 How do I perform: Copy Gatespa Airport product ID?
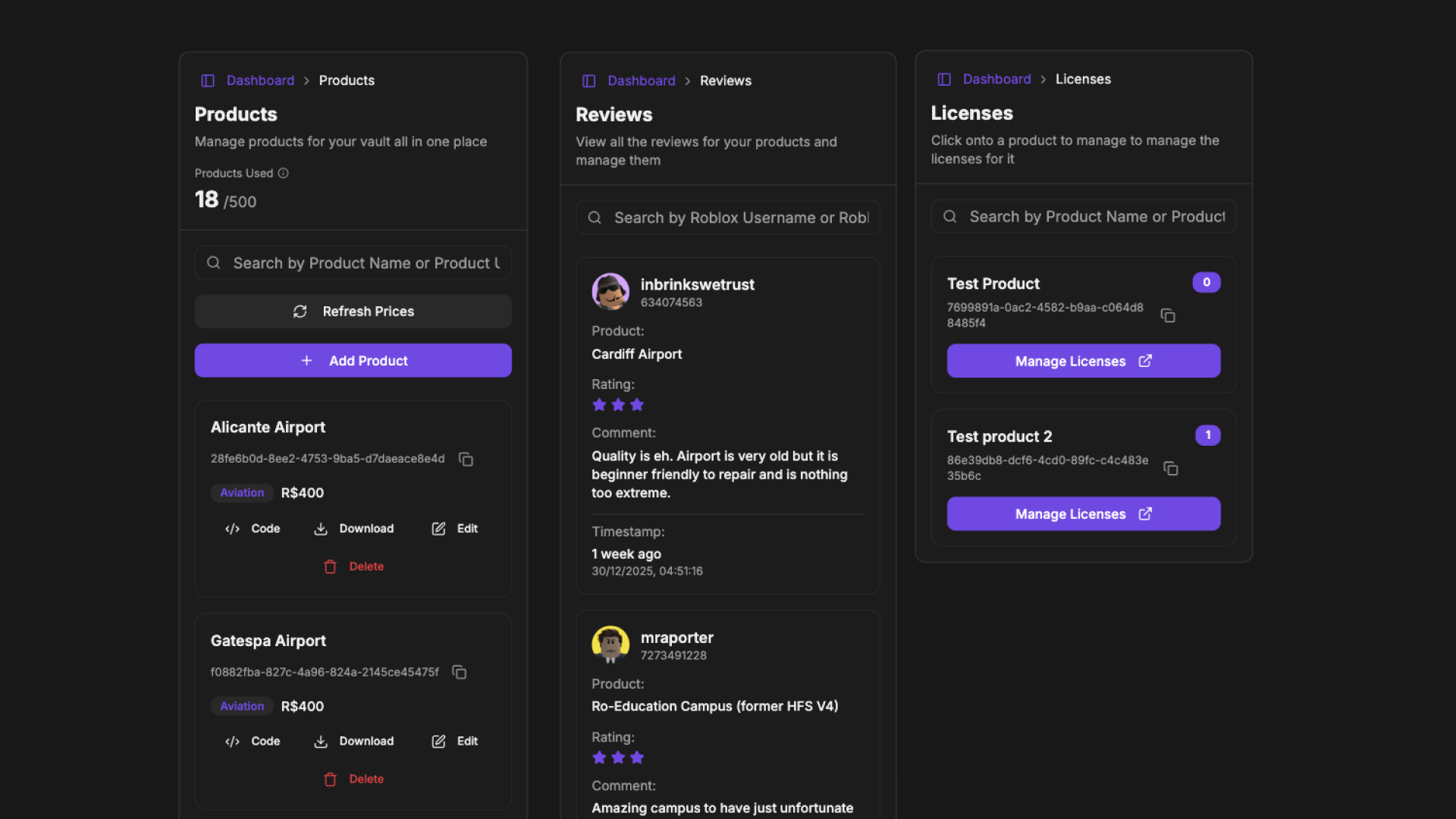459,673
